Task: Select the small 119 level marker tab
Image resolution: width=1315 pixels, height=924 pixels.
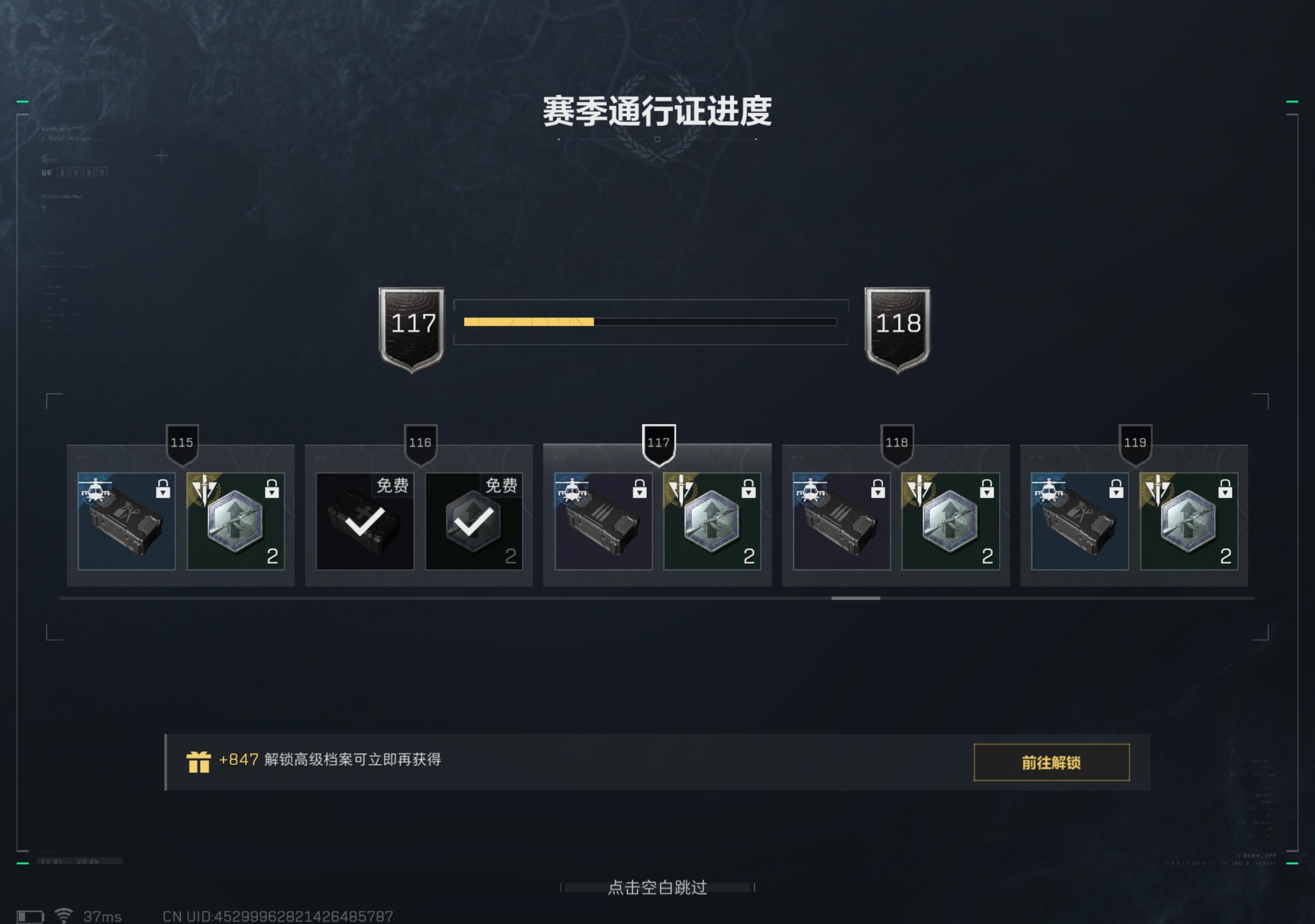Action: (x=1135, y=444)
